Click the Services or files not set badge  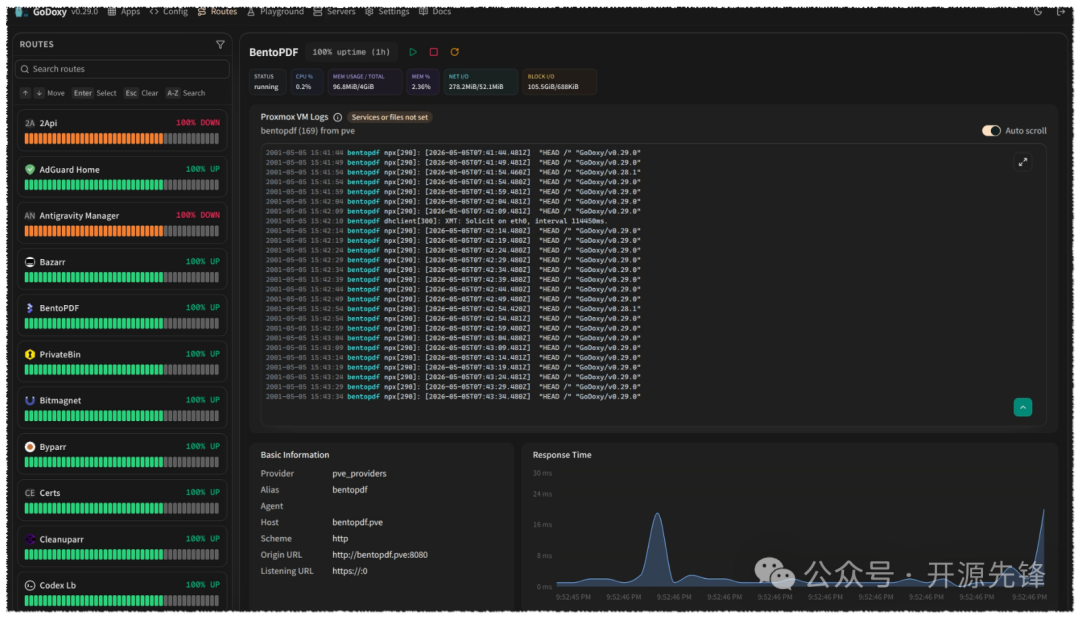[x=390, y=117]
